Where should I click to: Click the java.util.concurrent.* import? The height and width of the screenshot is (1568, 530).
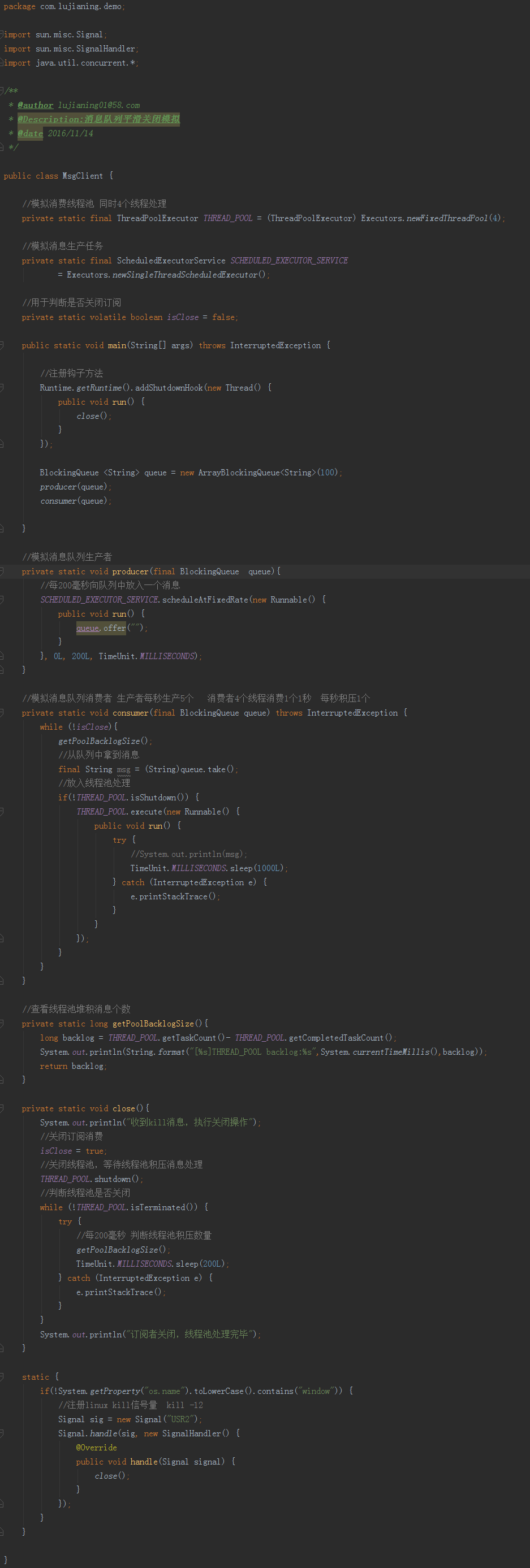85,63
